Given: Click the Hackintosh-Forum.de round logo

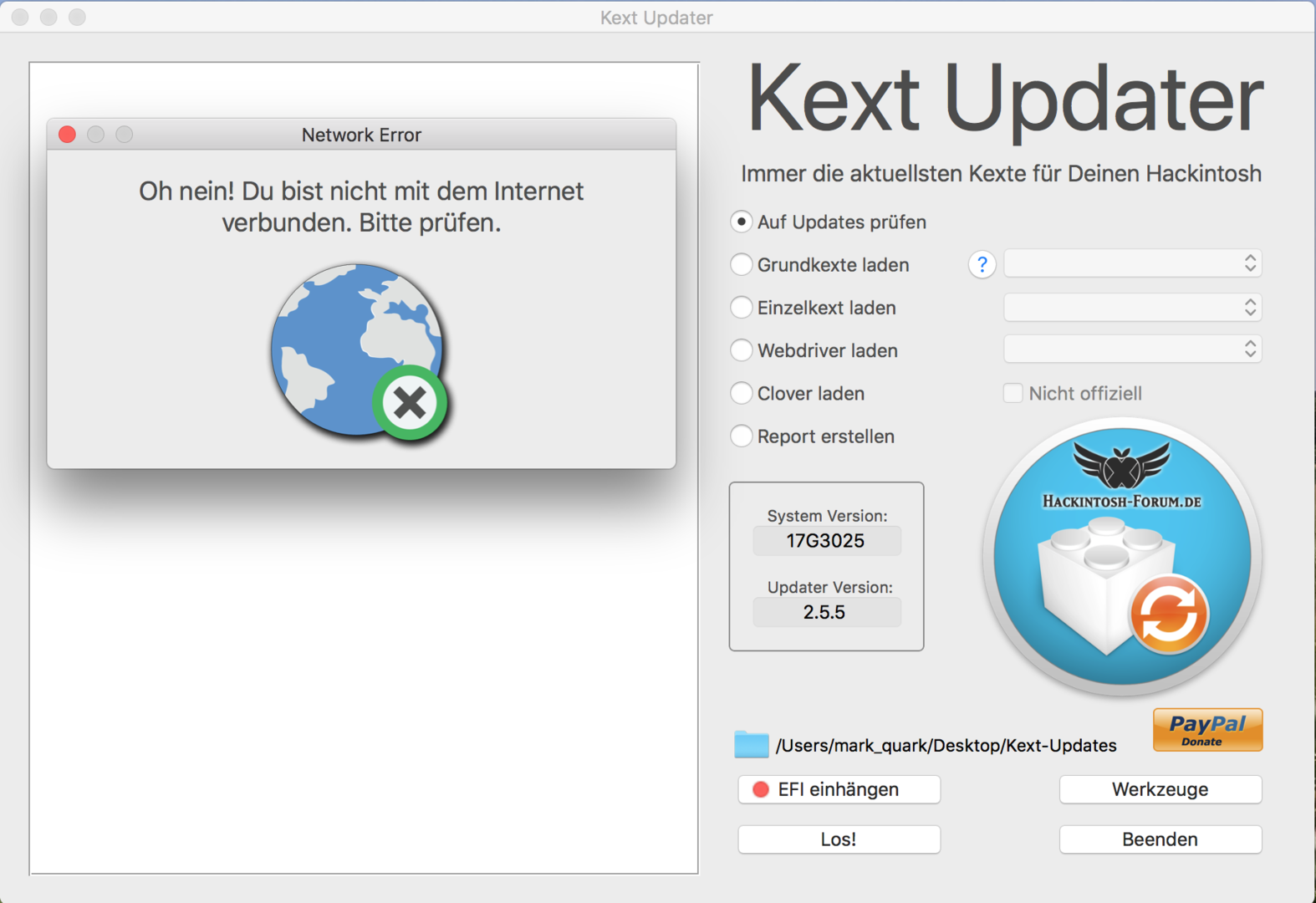Looking at the screenshot, I should pos(1122,557).
